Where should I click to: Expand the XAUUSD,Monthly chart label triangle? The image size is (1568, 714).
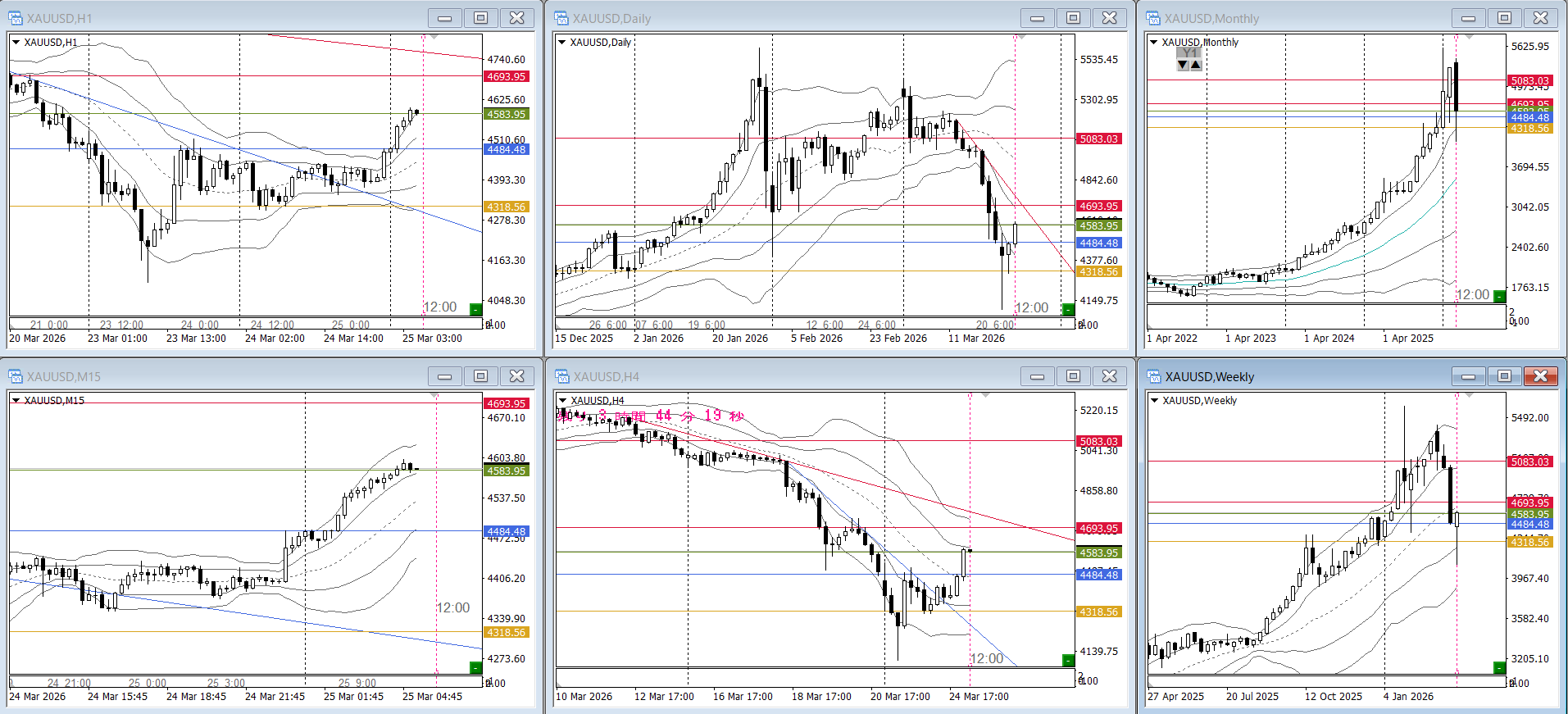(1154, 43)
